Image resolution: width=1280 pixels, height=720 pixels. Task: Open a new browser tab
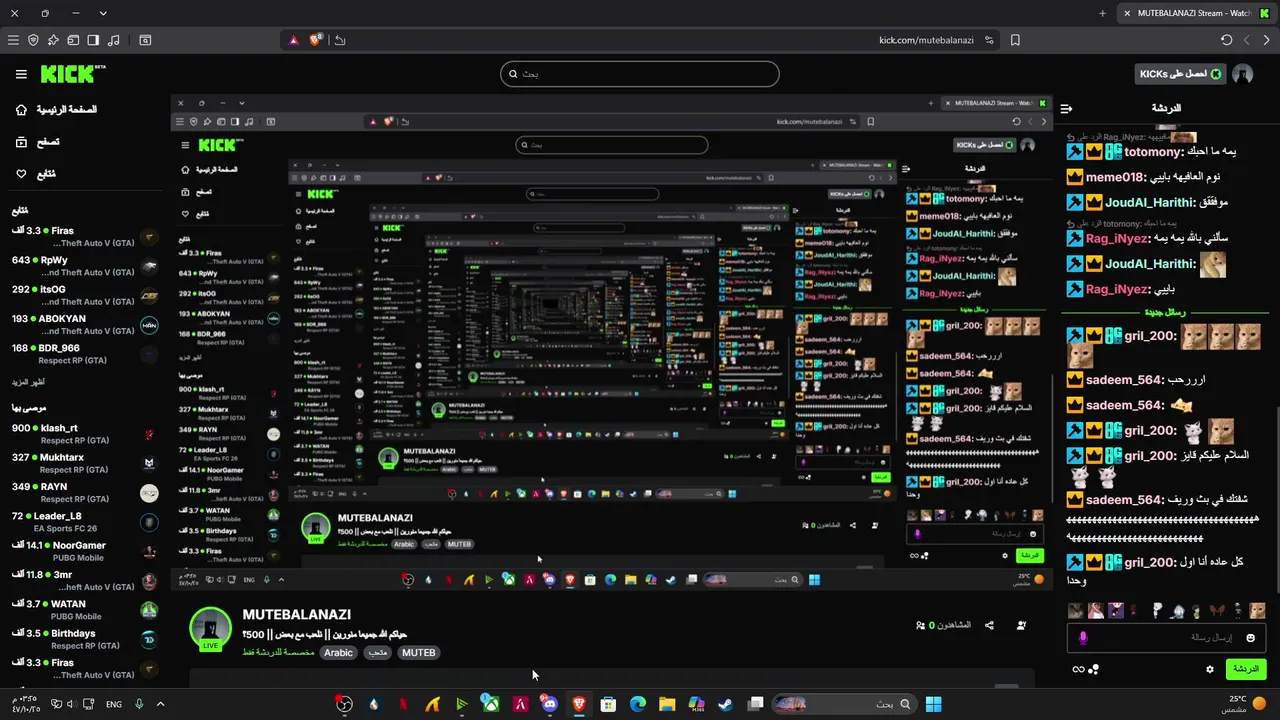tap(1102, 13)
